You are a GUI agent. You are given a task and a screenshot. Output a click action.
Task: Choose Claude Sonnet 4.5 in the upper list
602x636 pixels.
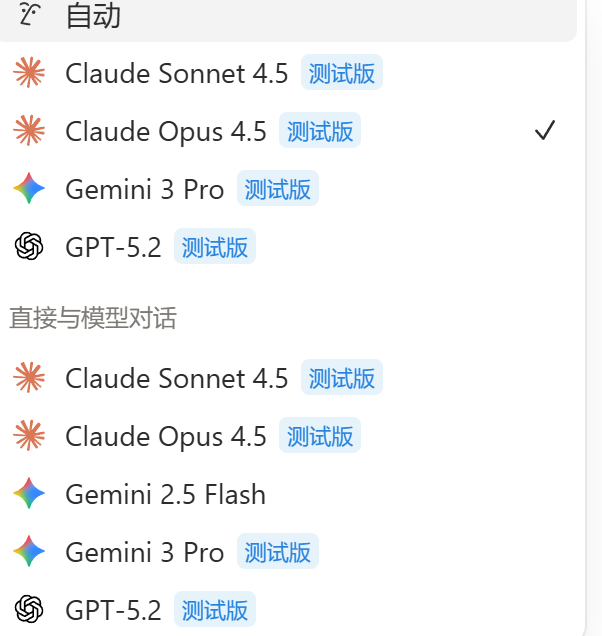tap(287, 73)
